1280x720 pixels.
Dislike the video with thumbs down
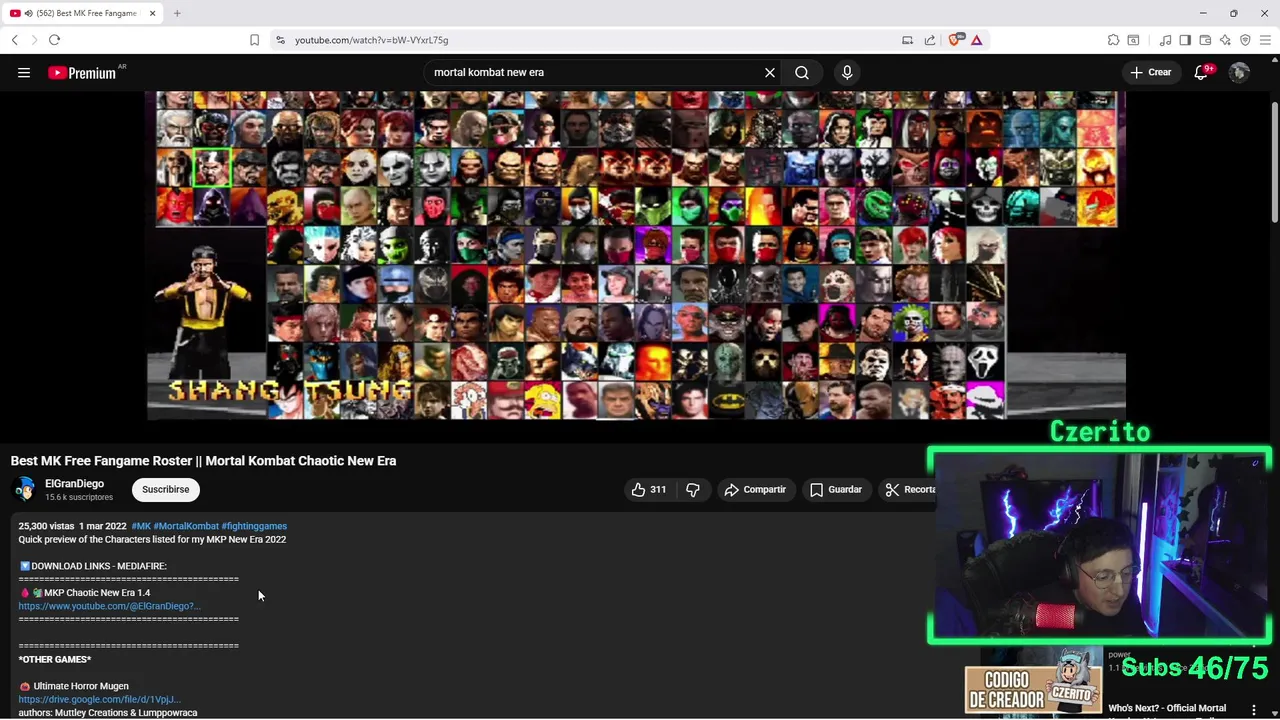click(x=692, y=489)
